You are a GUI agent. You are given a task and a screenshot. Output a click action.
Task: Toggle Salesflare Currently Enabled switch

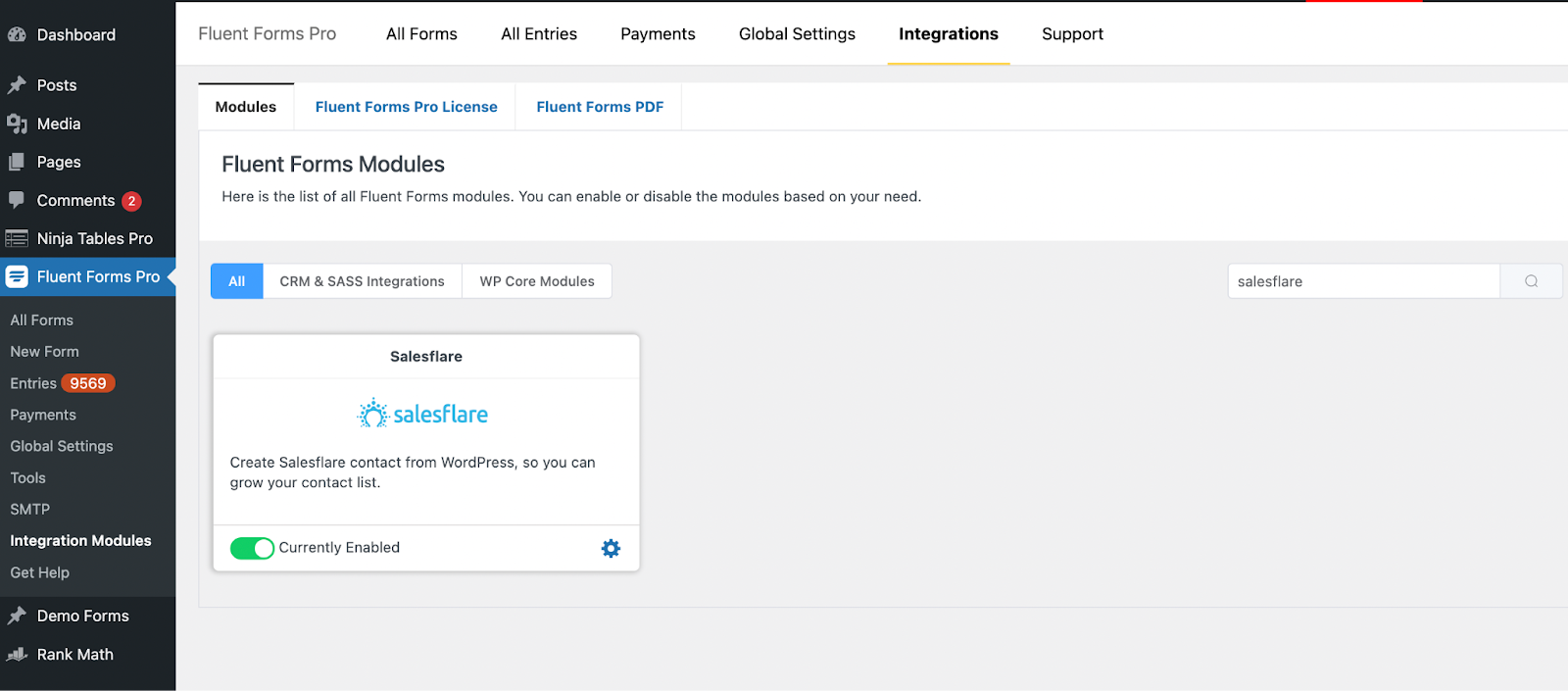(252, 548)
